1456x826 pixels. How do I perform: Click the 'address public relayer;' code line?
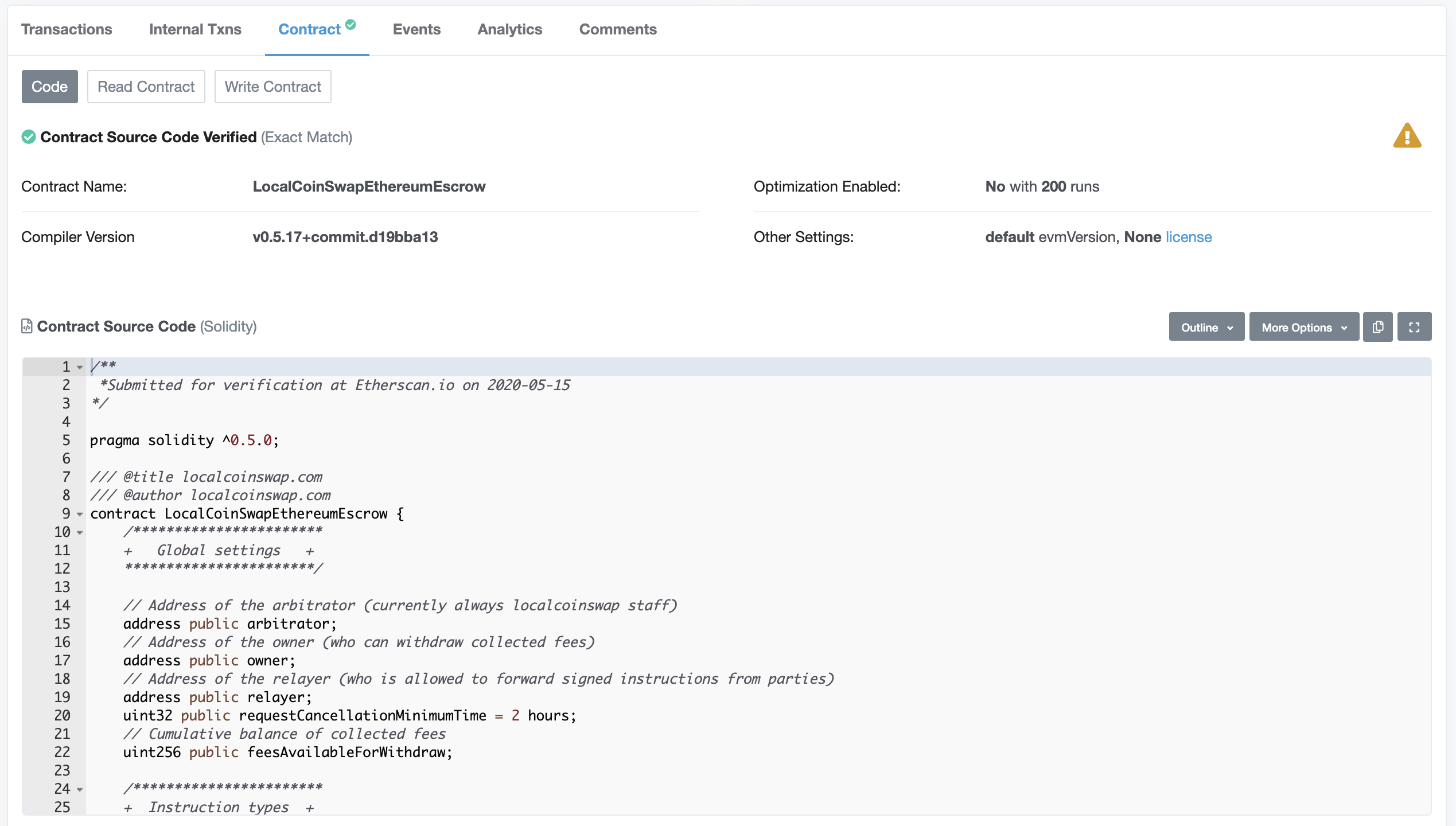(x=218, y=698)
